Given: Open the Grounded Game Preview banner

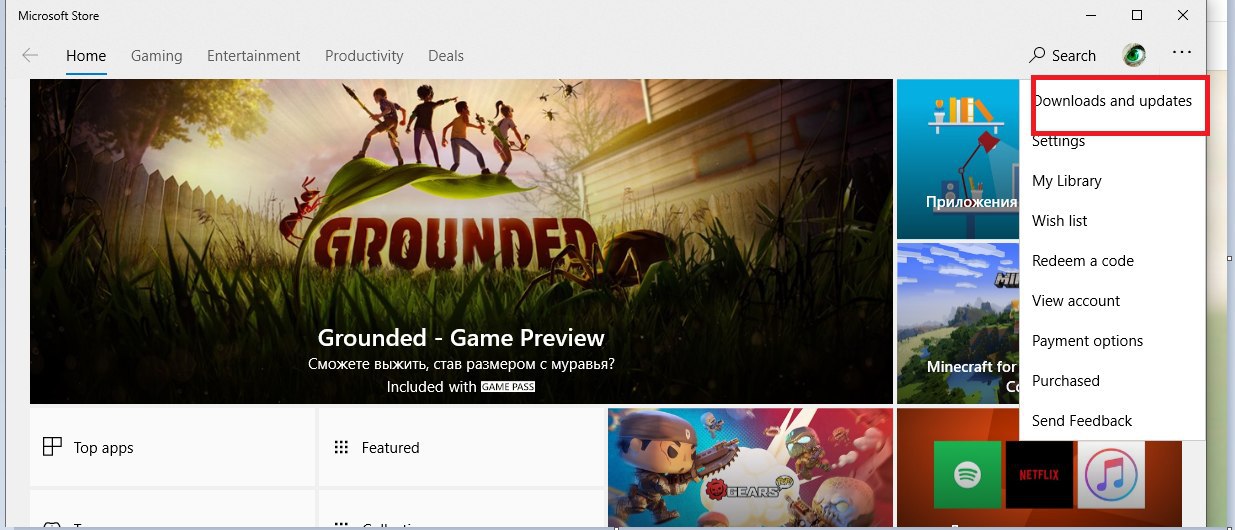Looking at the screenshot, I should point(461,241).
